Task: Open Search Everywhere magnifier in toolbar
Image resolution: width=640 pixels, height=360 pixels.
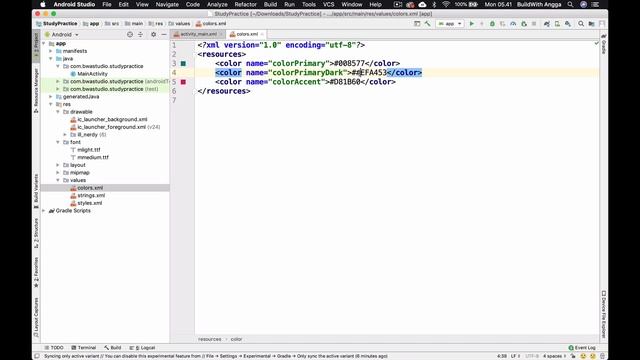Action: point(581,24)
